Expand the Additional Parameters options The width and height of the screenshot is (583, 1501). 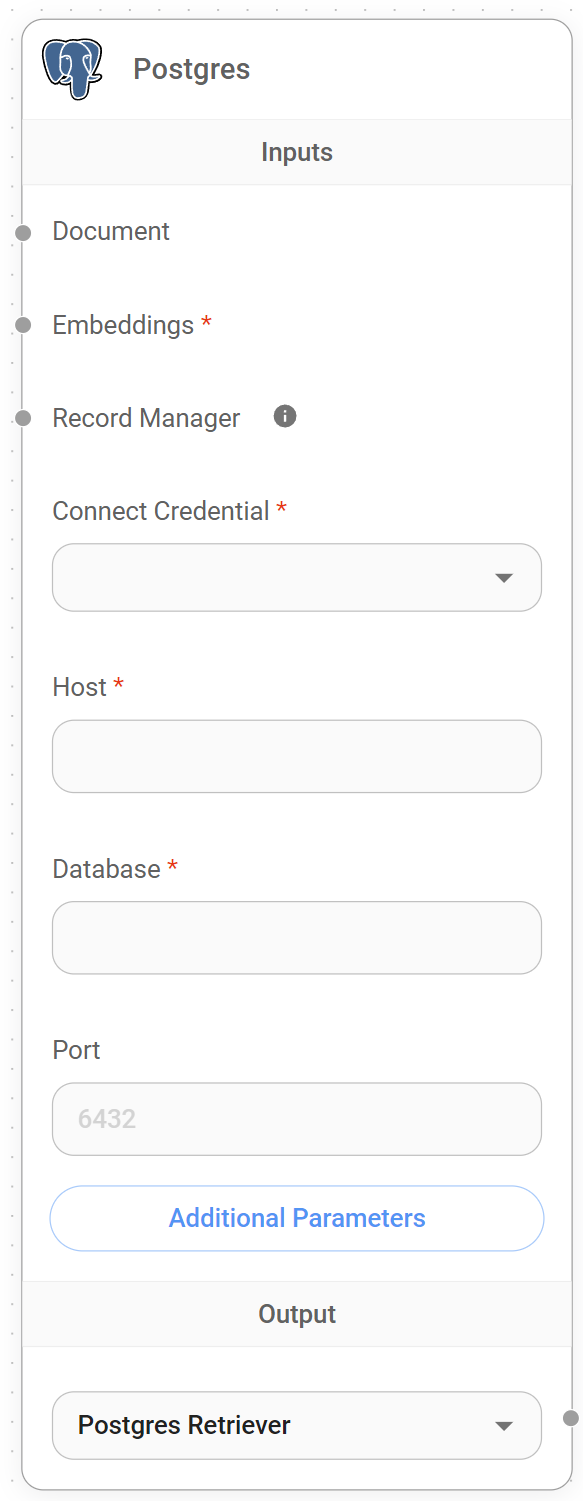coord(297,1218)
